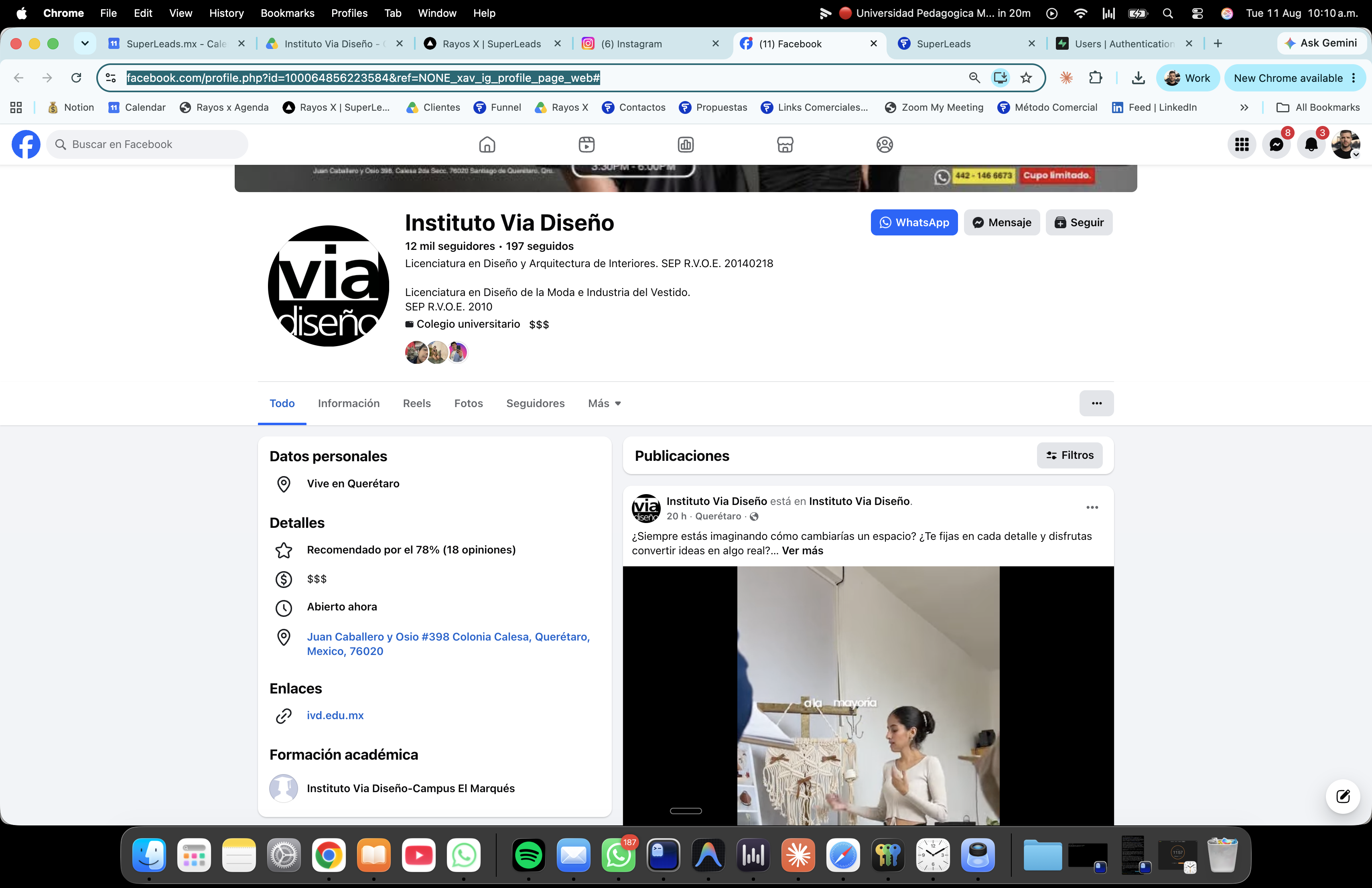Click the Buscar en Facebook search field

(x=147, y=144)
